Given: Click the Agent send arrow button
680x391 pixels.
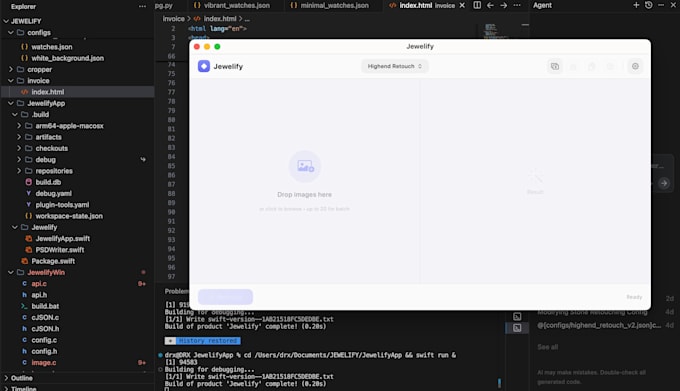Looking at the screenshot, I should (664, 183).
